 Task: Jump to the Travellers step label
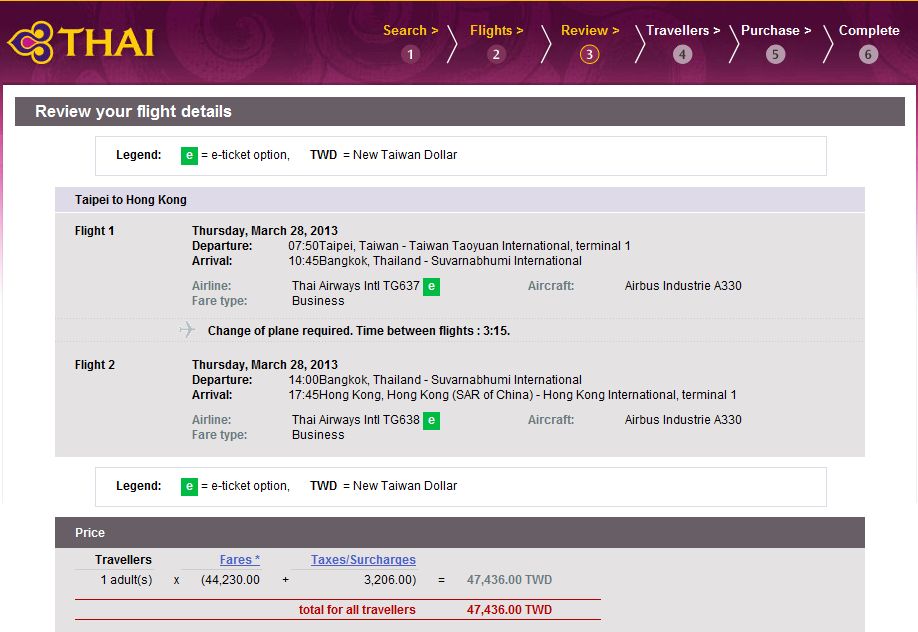pos(683,30)
